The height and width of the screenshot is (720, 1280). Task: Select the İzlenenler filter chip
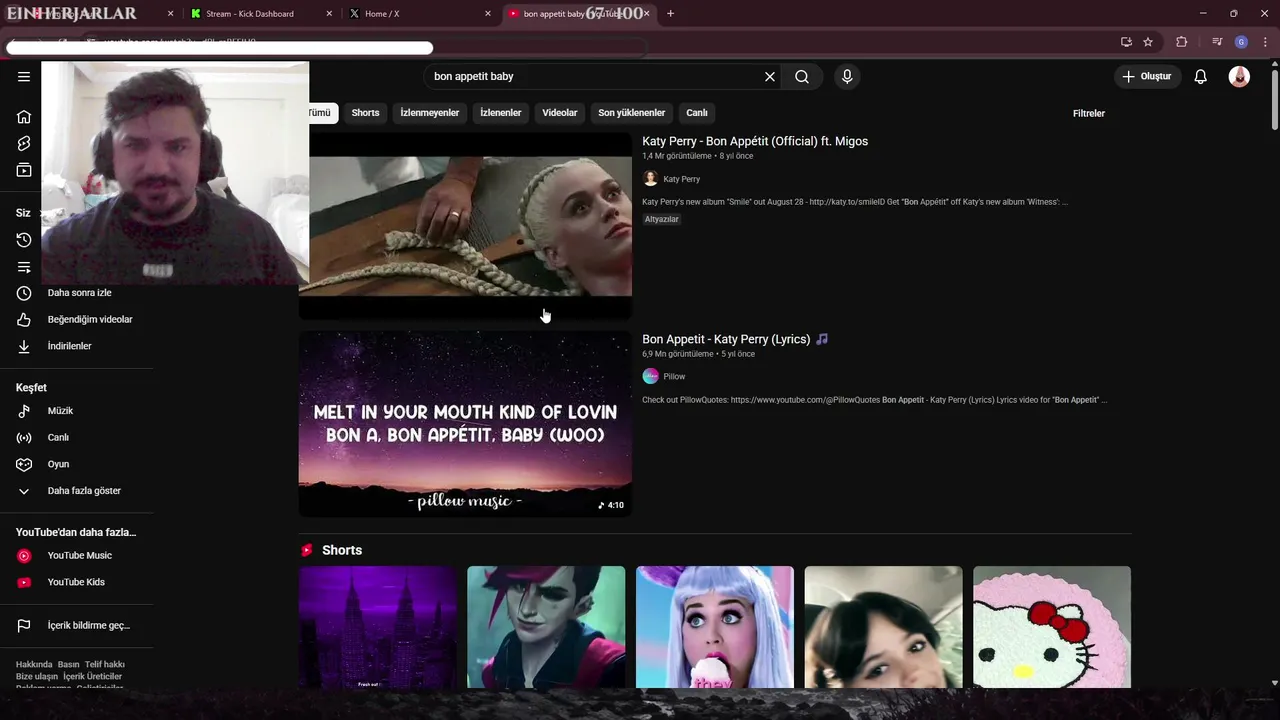pos(500,113)
